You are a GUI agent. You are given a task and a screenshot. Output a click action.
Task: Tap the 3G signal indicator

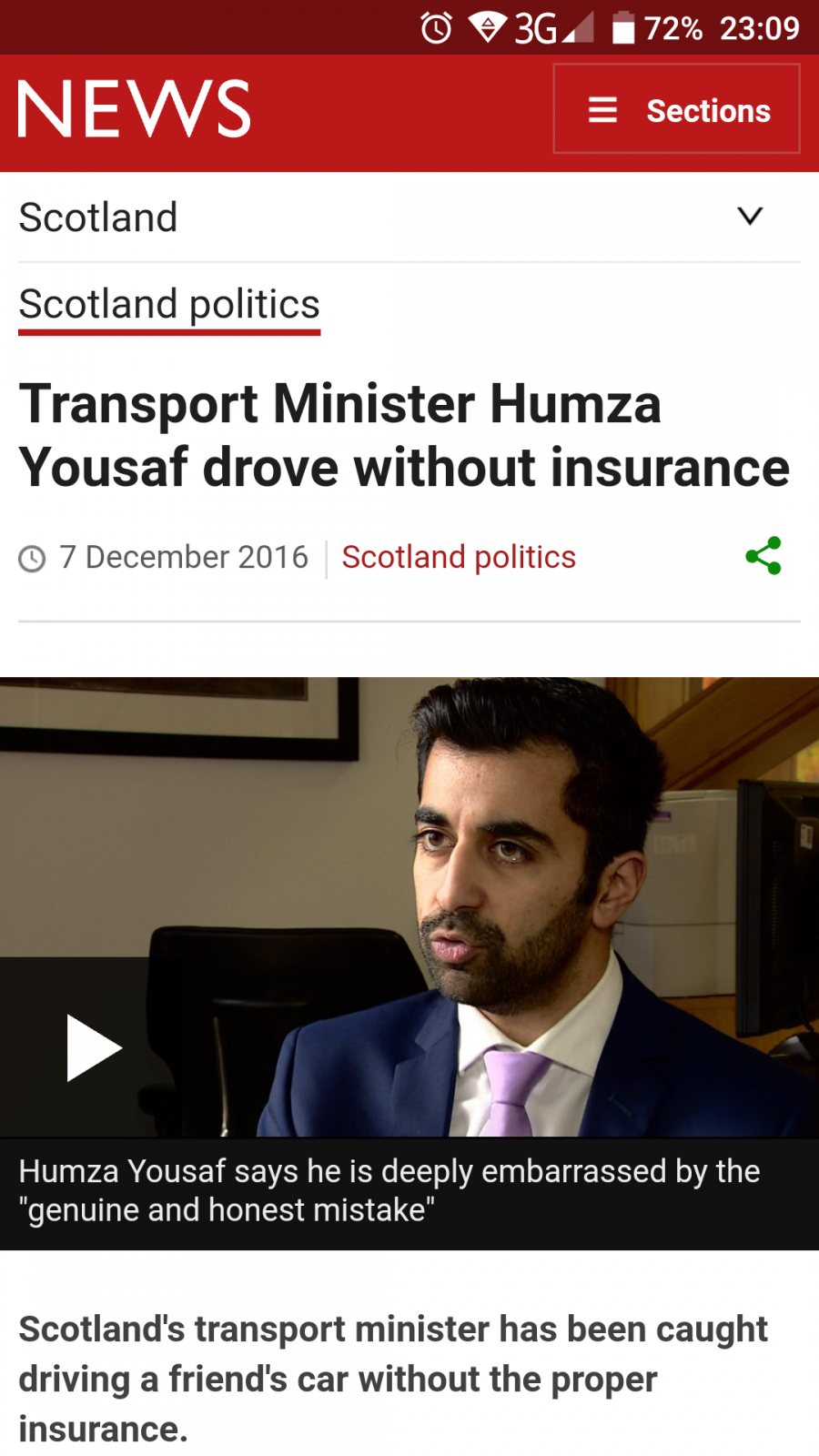[553, 28]
